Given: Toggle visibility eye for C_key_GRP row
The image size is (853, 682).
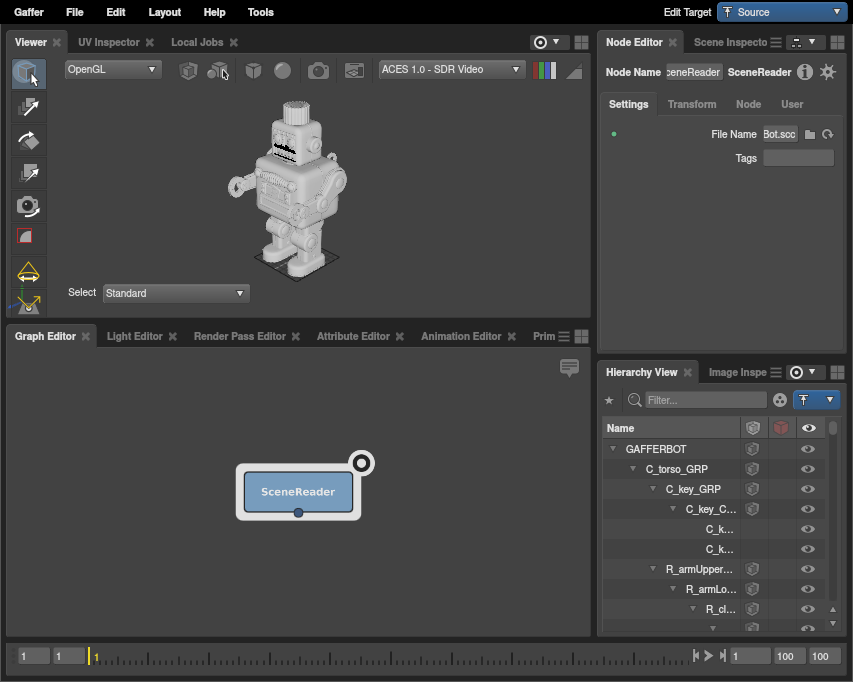Looking at the screenshot, I should 808,489.
